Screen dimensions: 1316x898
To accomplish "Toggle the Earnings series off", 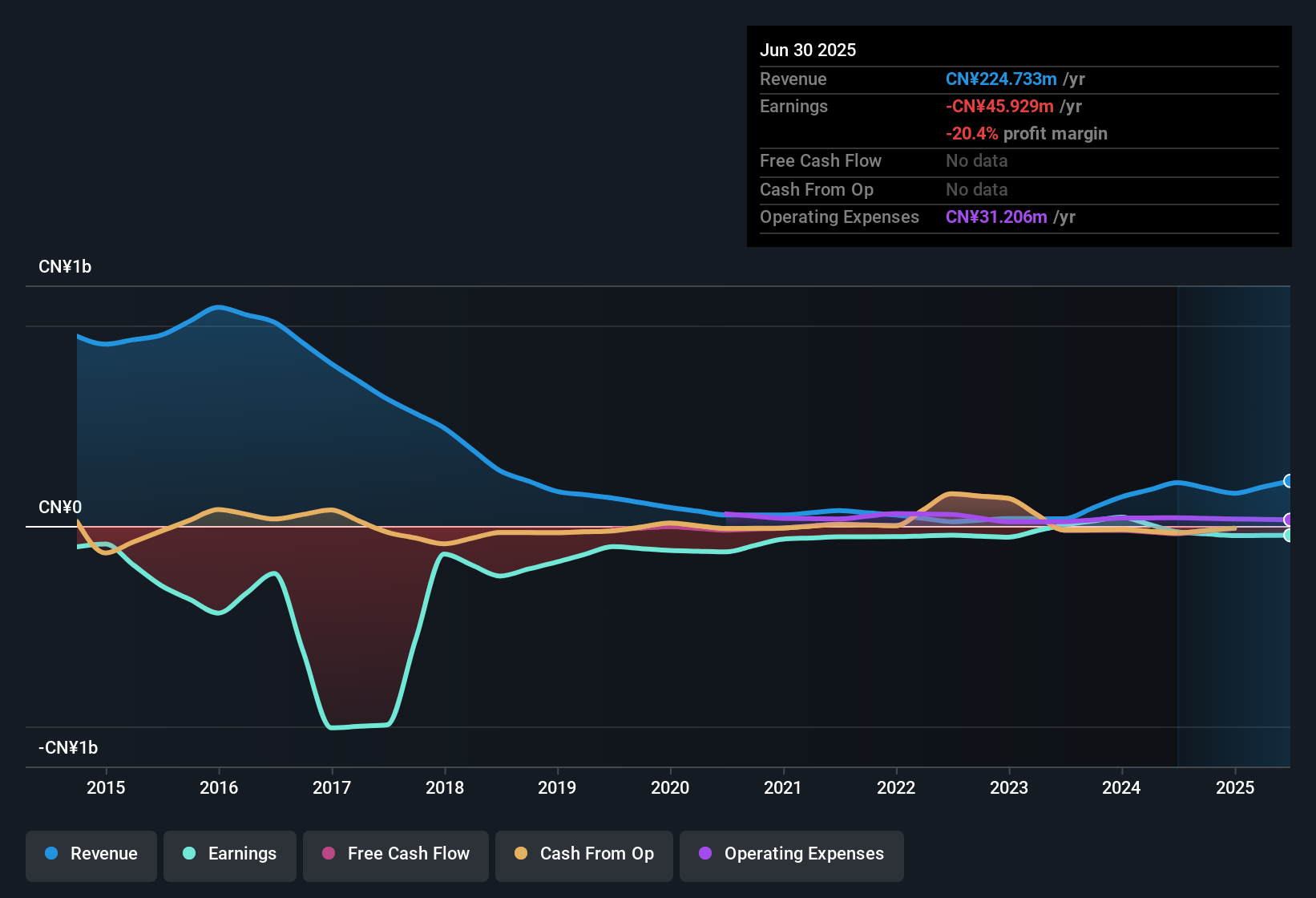I will tap(230, 854).
